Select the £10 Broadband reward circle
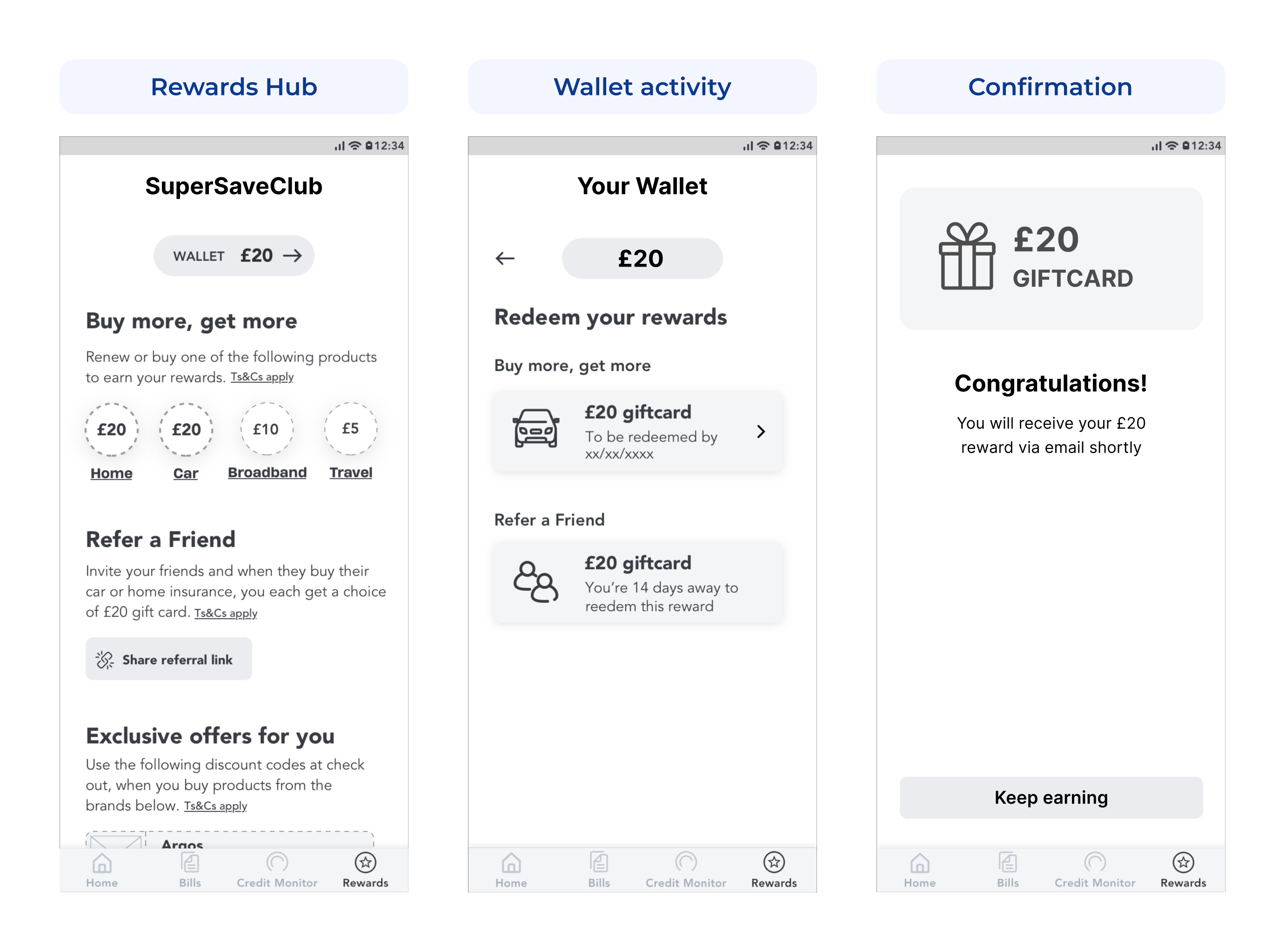The width and height of the screenshot is (1285, 952). pyautogui.click(x=266, y=429)
